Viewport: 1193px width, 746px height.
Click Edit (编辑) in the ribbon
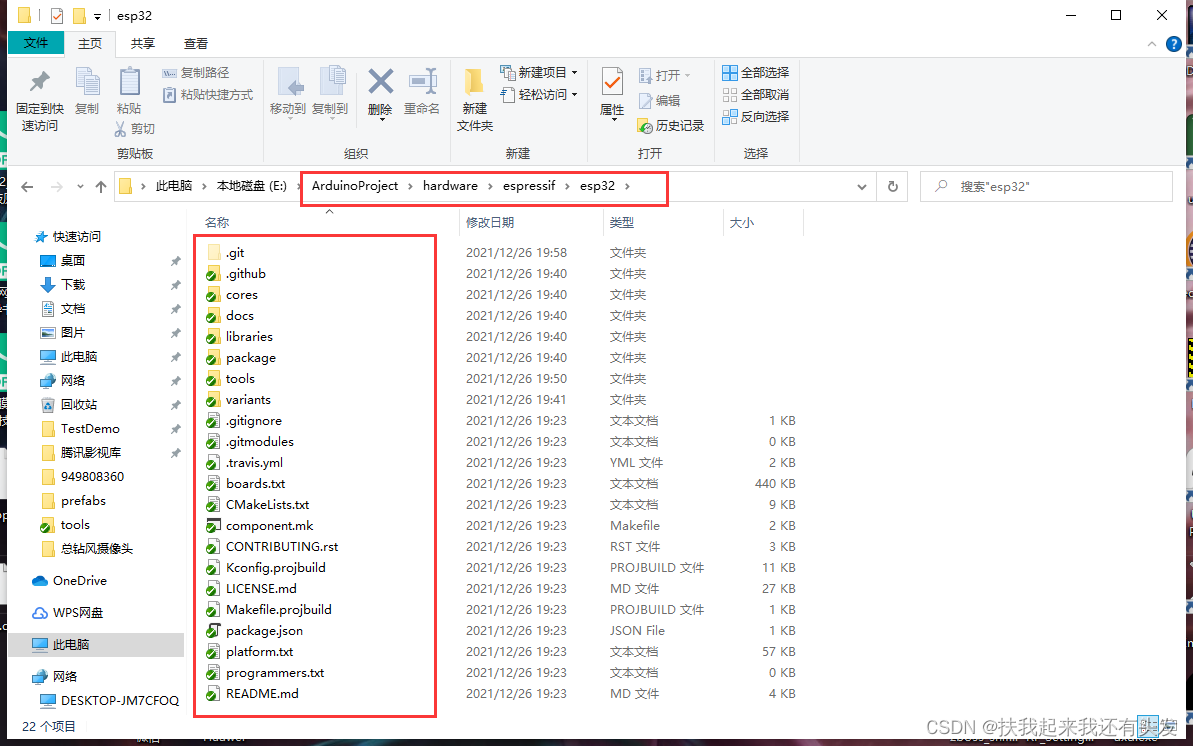(x=659, y=100)
